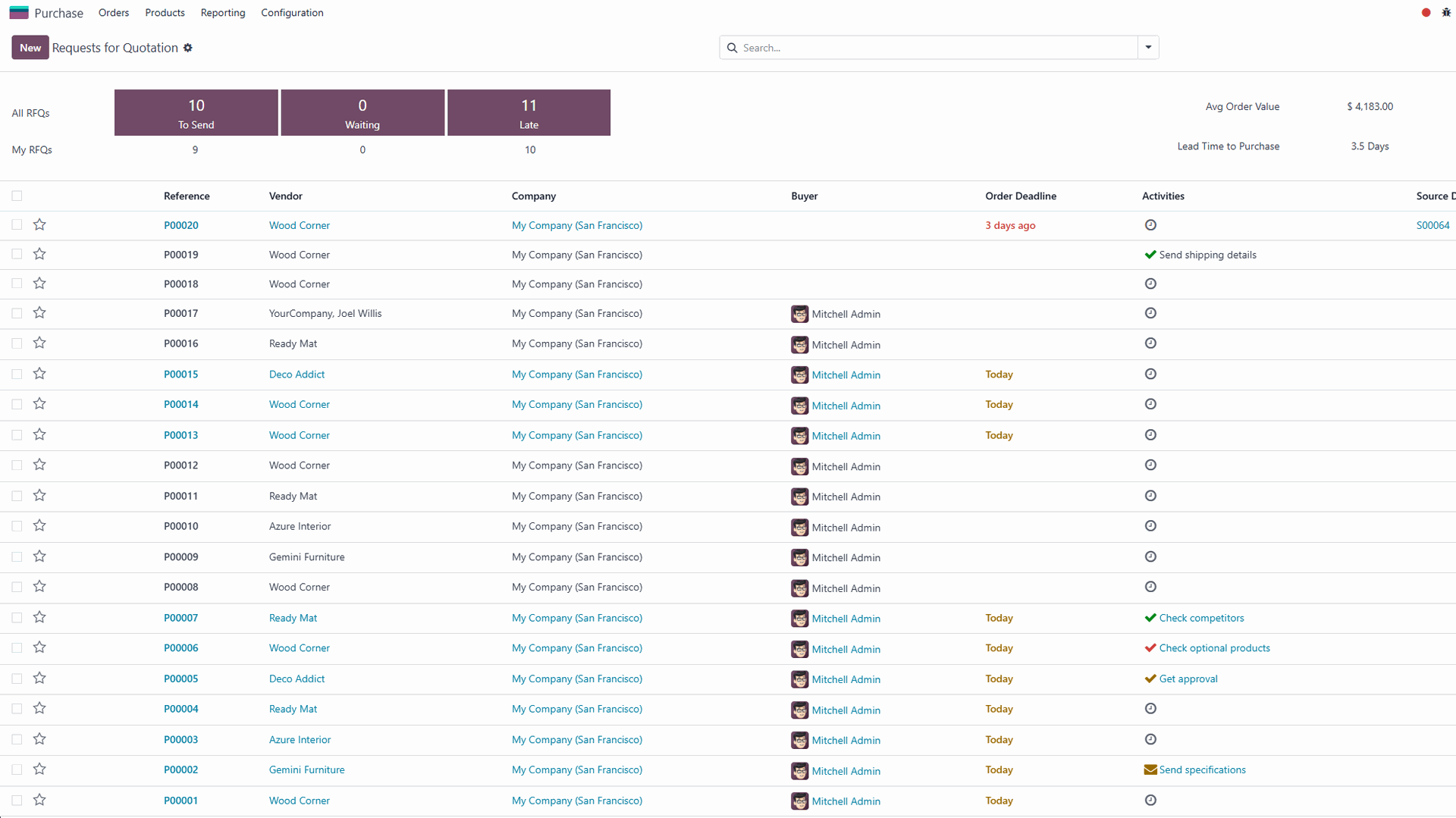Open the Configuration menu
1456x818 pixels.
pyautogui.click(x=292, y=13)
